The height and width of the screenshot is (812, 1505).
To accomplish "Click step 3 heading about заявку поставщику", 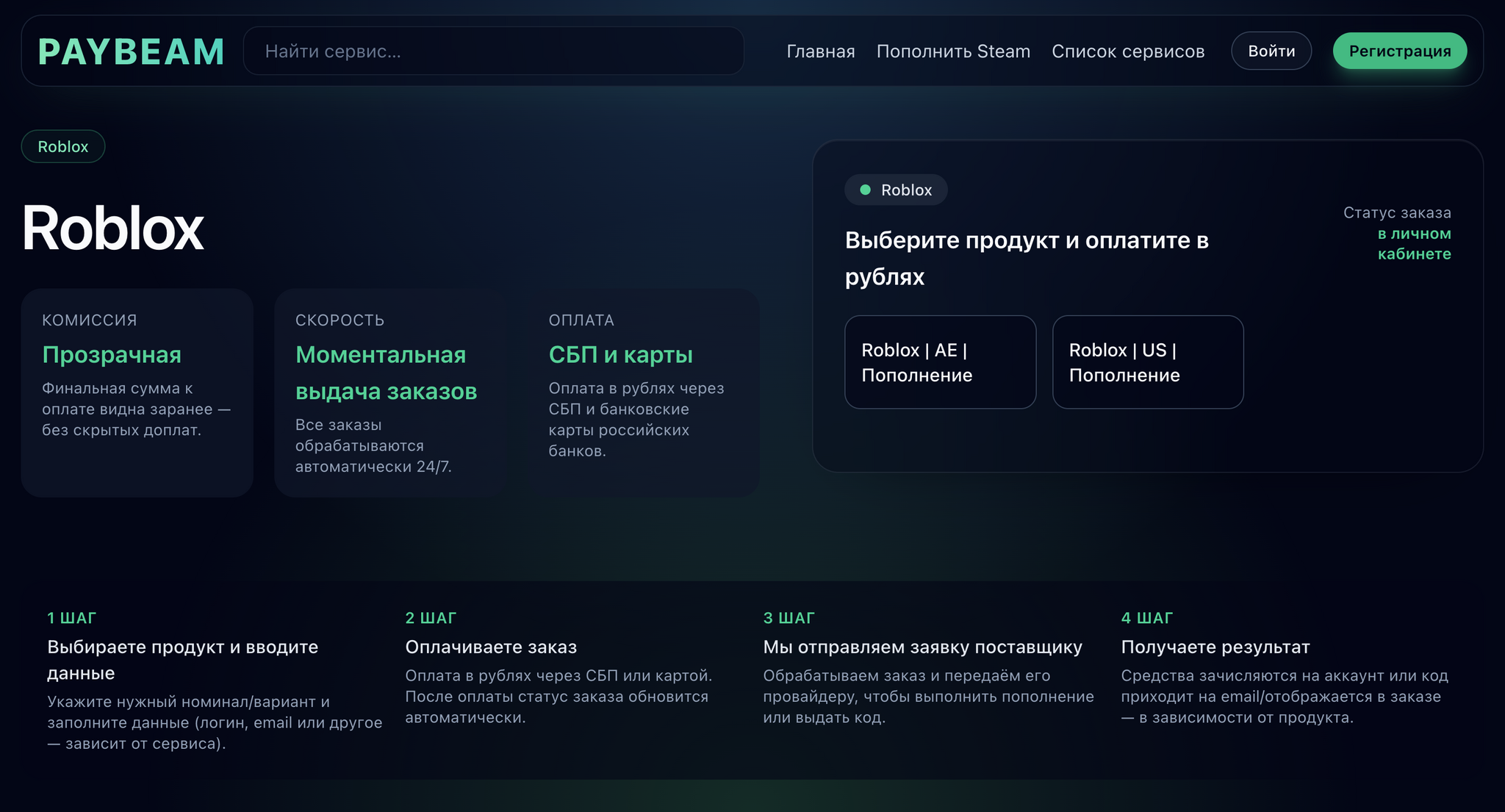I will [x=922, y=647].
